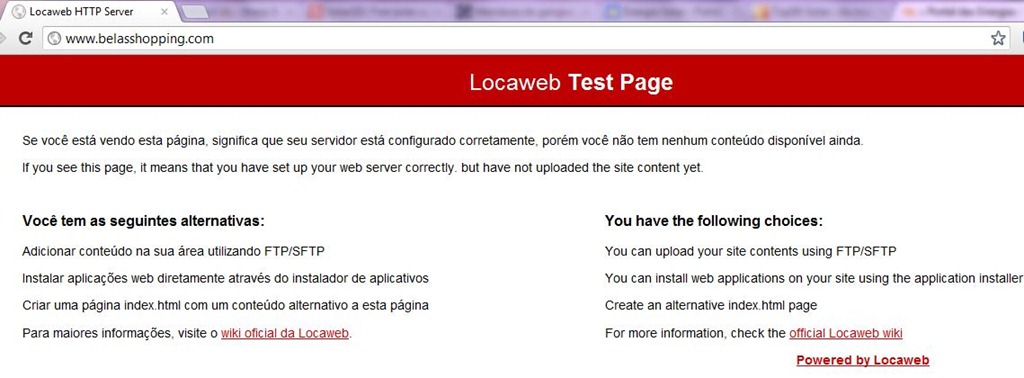Click 'For more information, check the' text
This screenshot has width=1024, height=378.
click(695, 333)
